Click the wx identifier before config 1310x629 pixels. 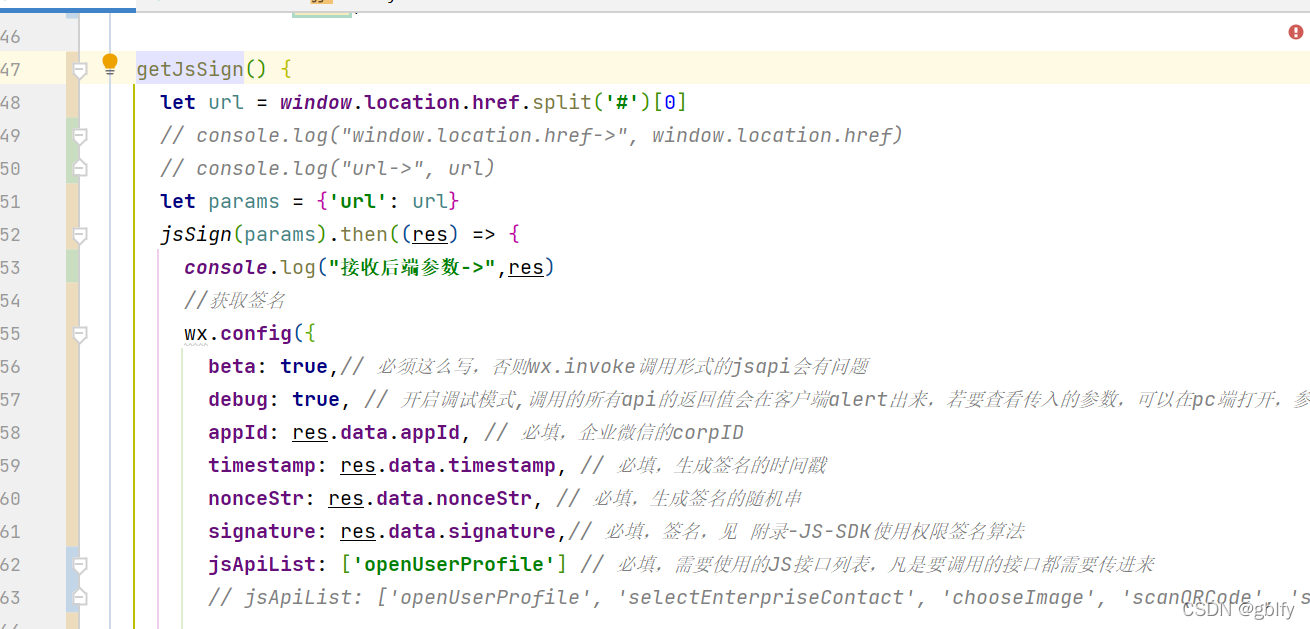click(x=196, y=334)
